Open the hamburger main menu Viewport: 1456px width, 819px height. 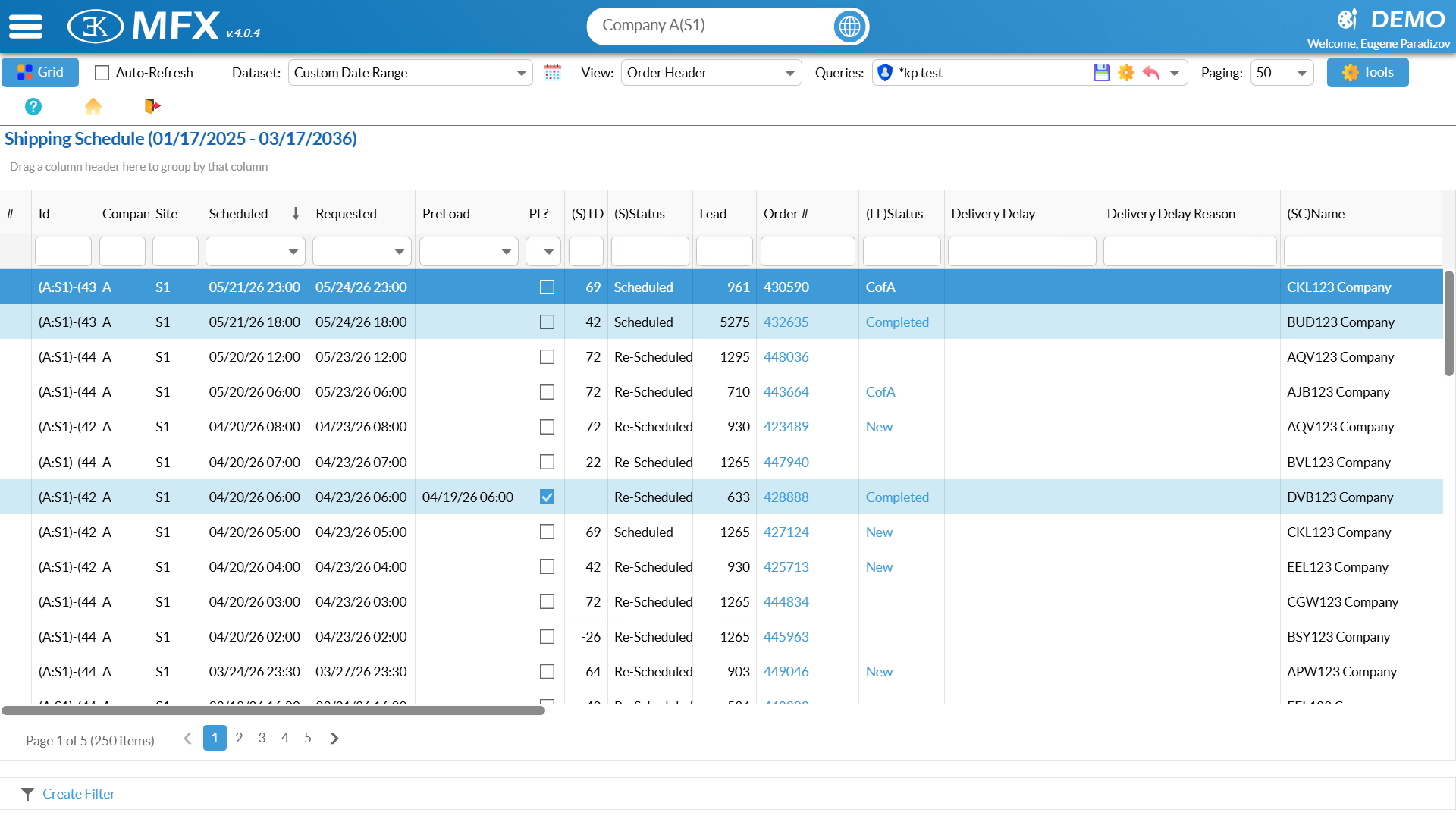pyautogui.click(x=26, y=27)
